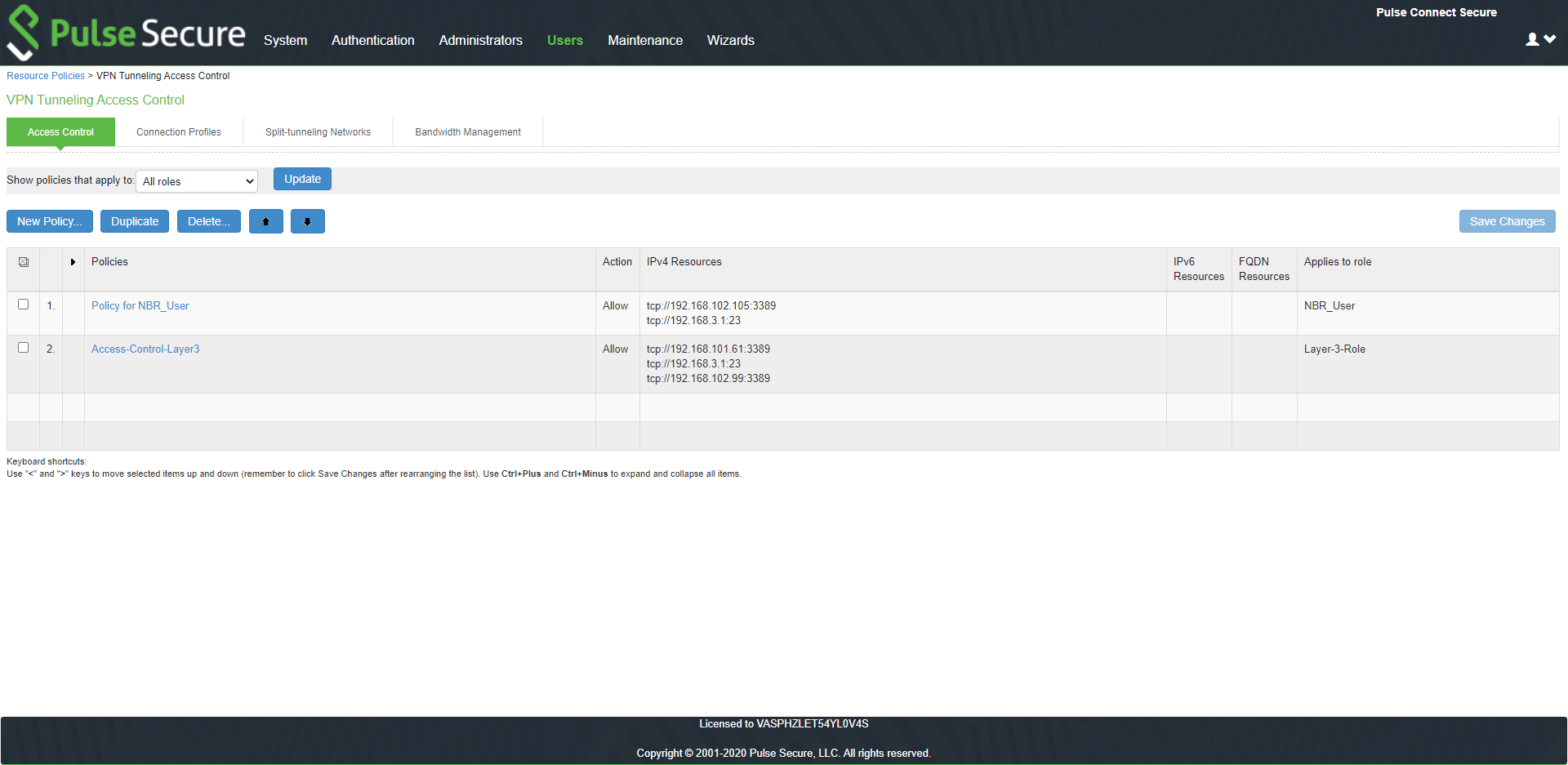Switch to Bandwidth Management tab
1568x765 pixels.
click(468, 132)
